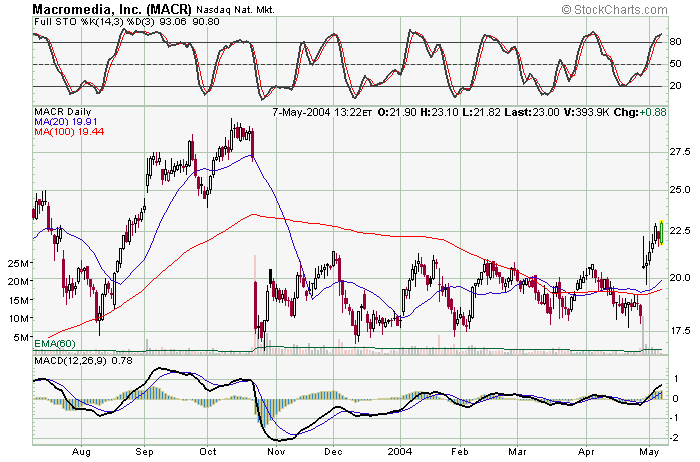Click the 0 MACD axis label
Viewport: 700px width, 462px height.
(676, 398)
